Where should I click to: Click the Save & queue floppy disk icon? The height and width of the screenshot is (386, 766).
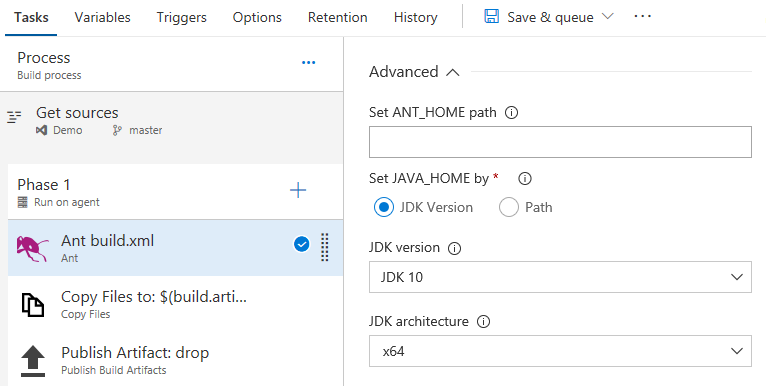point(491,17)
